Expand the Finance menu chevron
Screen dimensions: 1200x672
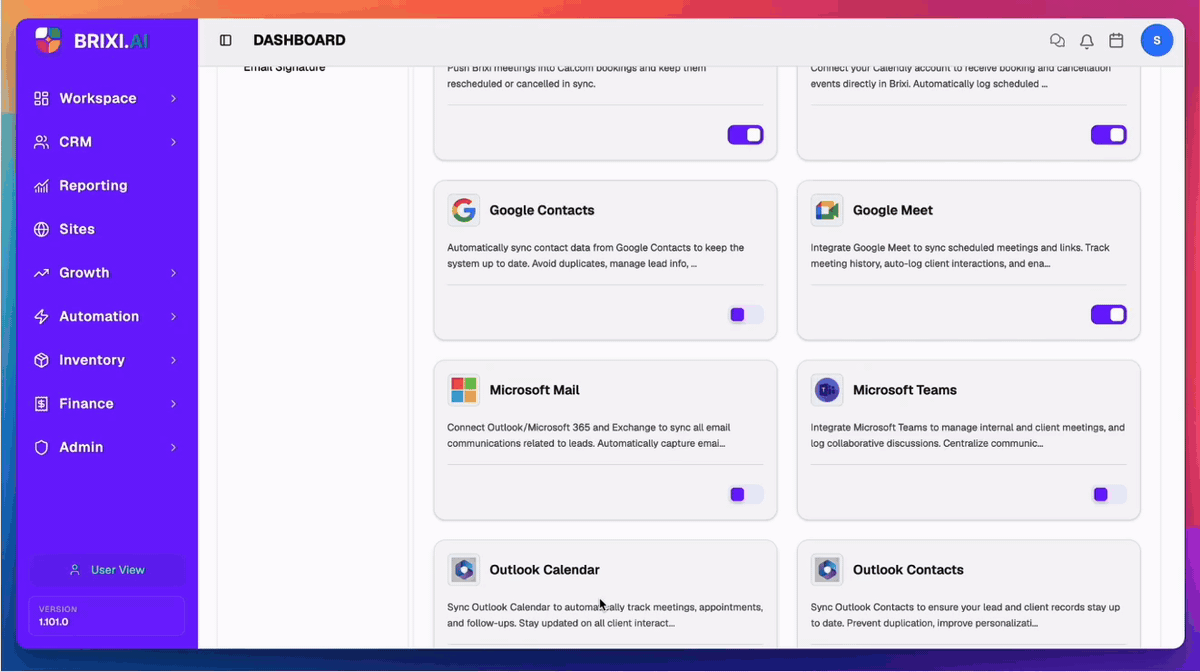point(173,404)
